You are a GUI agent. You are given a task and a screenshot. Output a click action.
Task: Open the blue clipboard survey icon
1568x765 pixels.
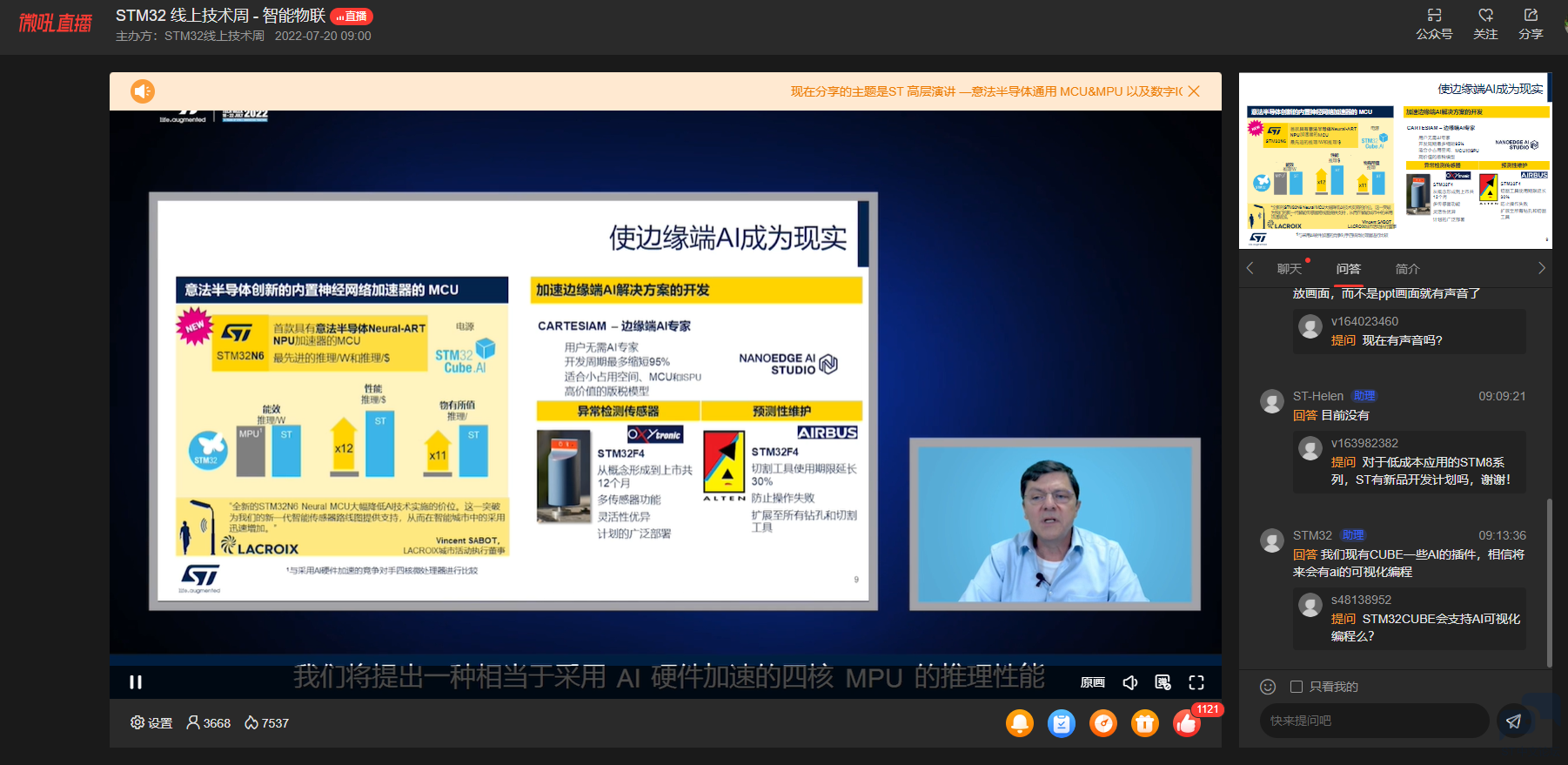coord(1062,723)
